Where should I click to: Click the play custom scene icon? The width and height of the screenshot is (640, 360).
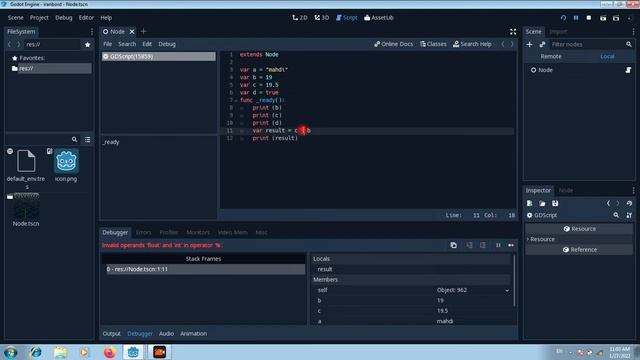point(616,18)
